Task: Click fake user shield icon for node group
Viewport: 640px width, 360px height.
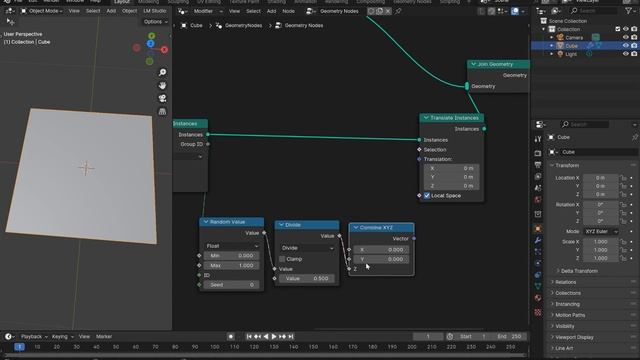Action: tap(371, 11)
